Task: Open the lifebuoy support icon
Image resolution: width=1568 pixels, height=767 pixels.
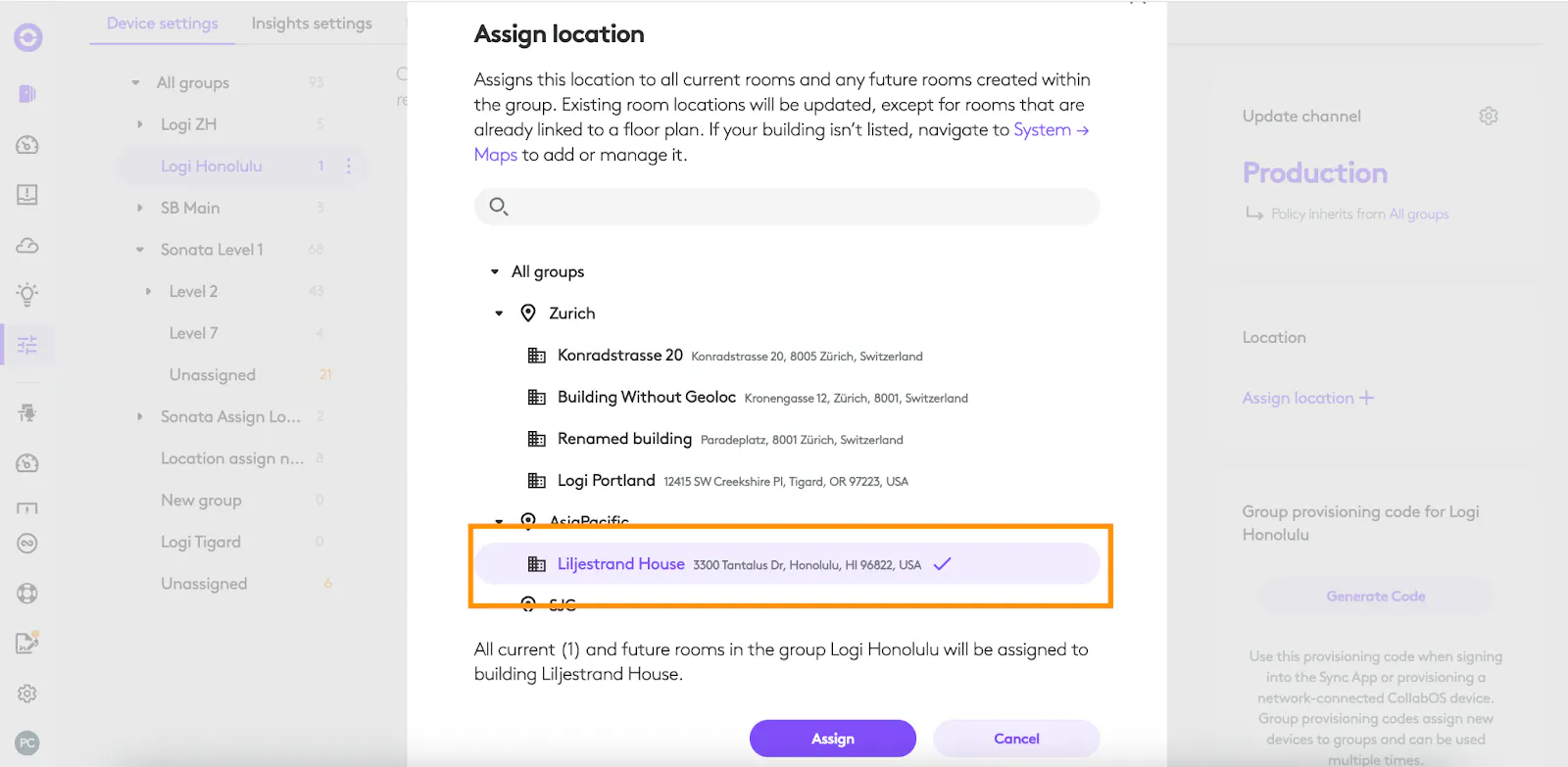Action: 27,593
